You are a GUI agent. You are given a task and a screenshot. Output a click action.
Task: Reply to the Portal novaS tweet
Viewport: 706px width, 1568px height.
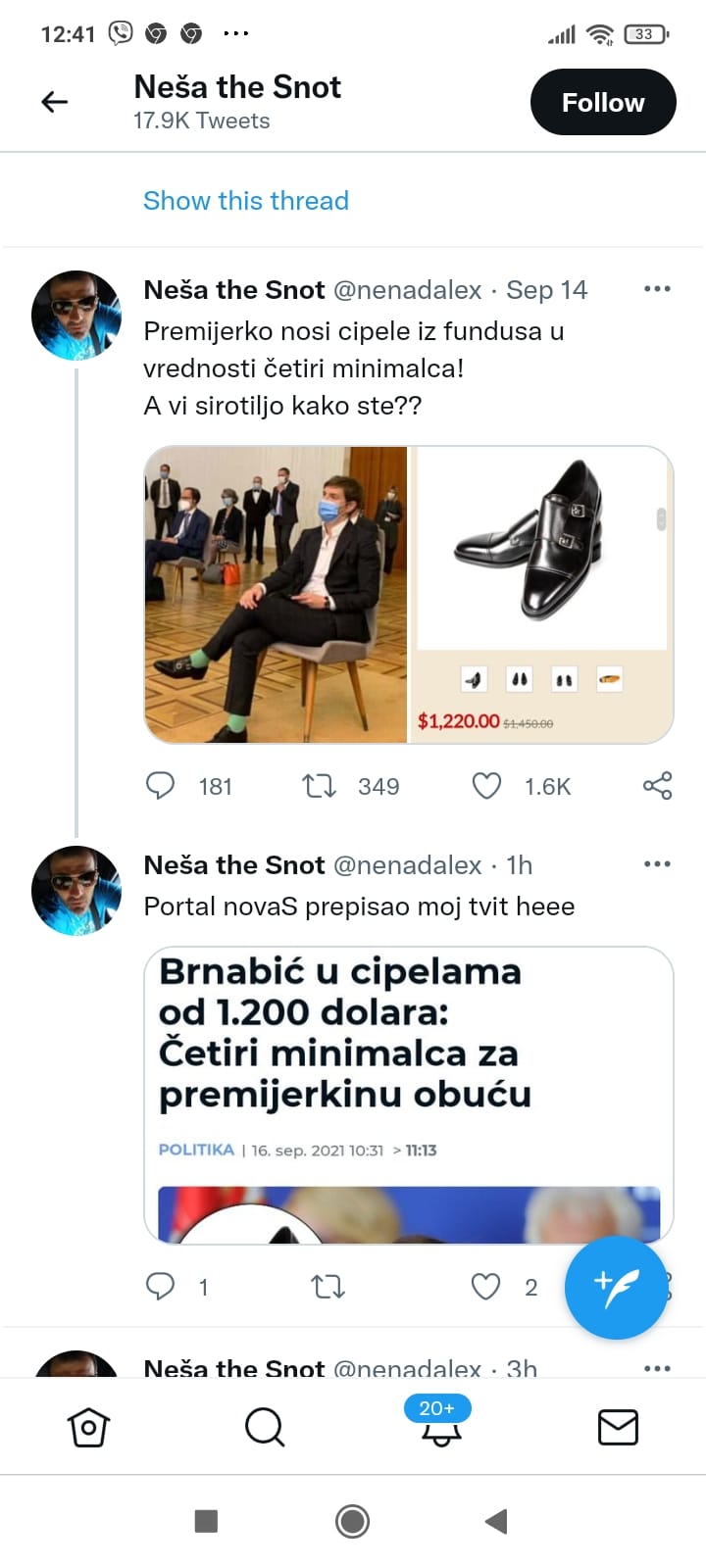(x=160, y=1286)
